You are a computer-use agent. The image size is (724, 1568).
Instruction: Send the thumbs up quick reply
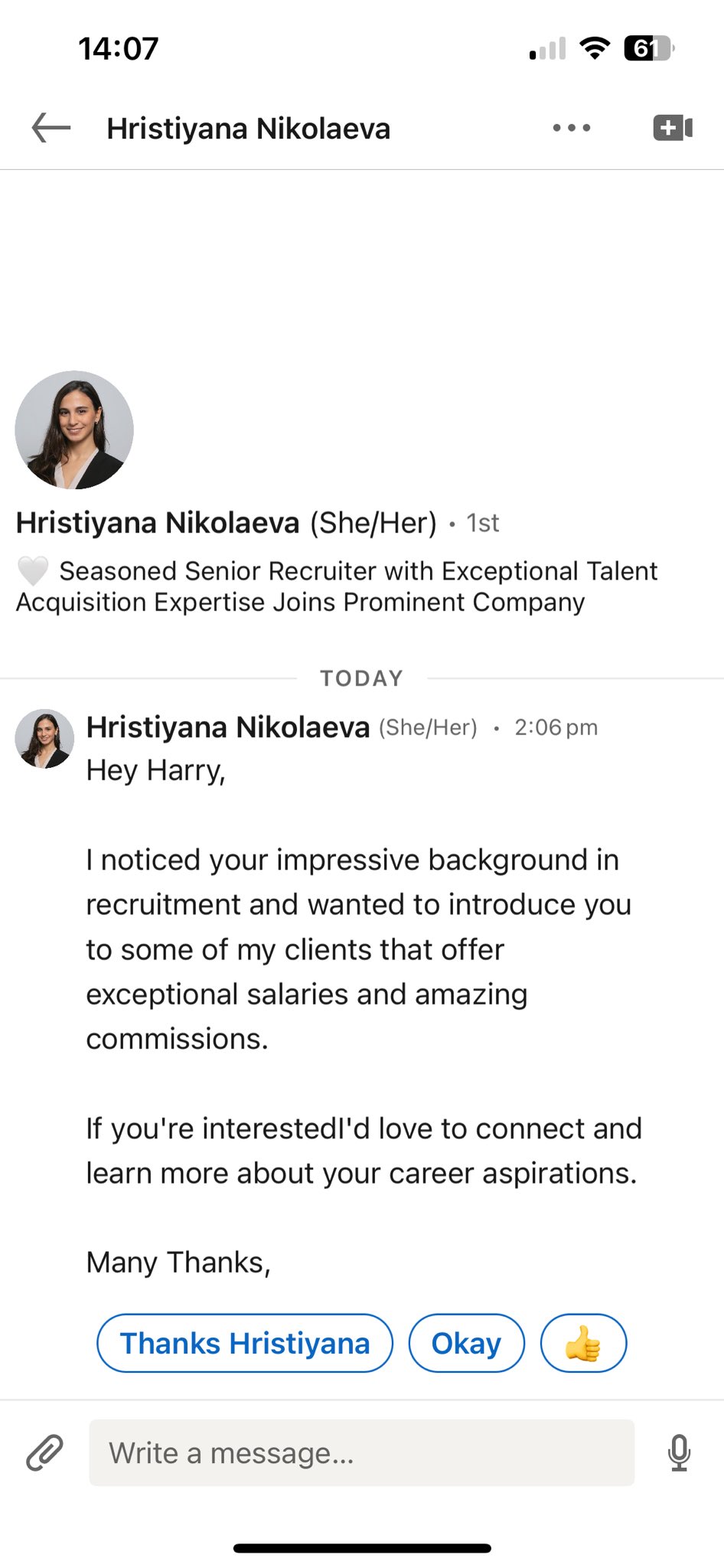[583, 1343]
